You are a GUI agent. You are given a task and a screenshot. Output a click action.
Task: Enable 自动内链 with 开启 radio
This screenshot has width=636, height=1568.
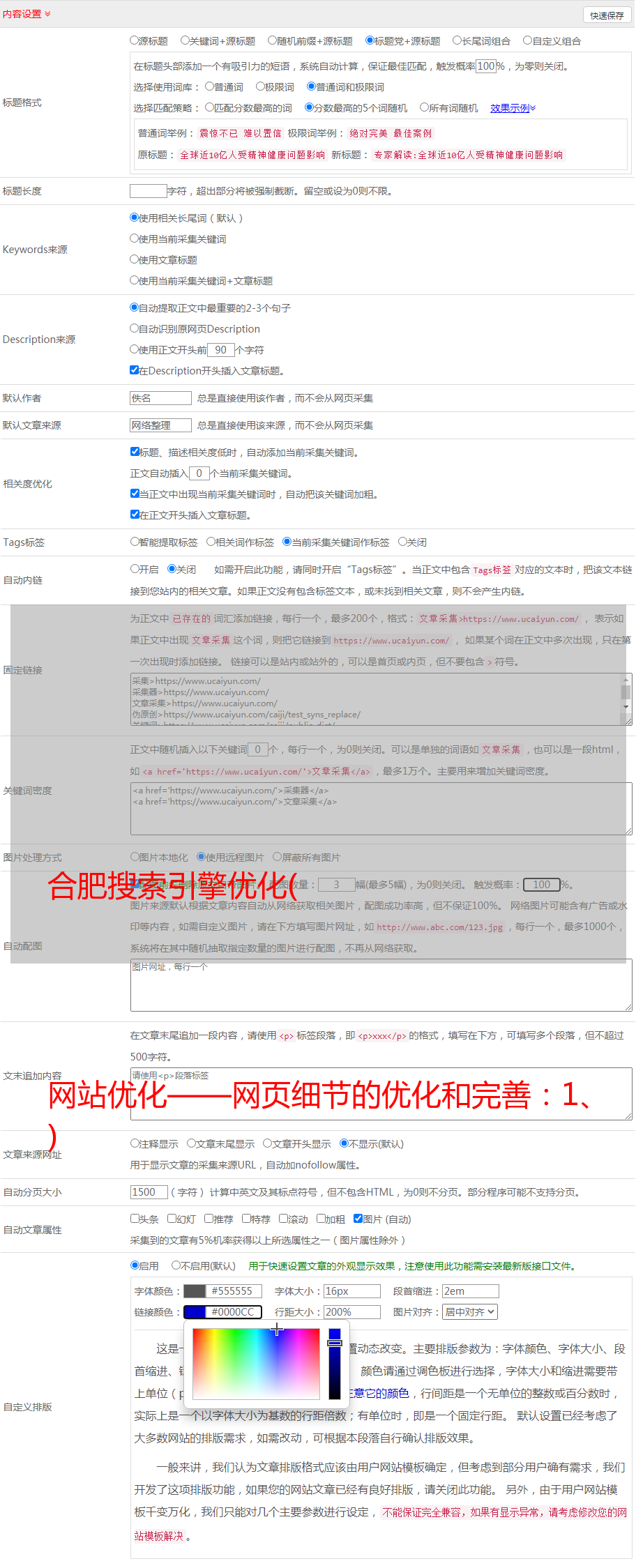[x=135, y=569]
